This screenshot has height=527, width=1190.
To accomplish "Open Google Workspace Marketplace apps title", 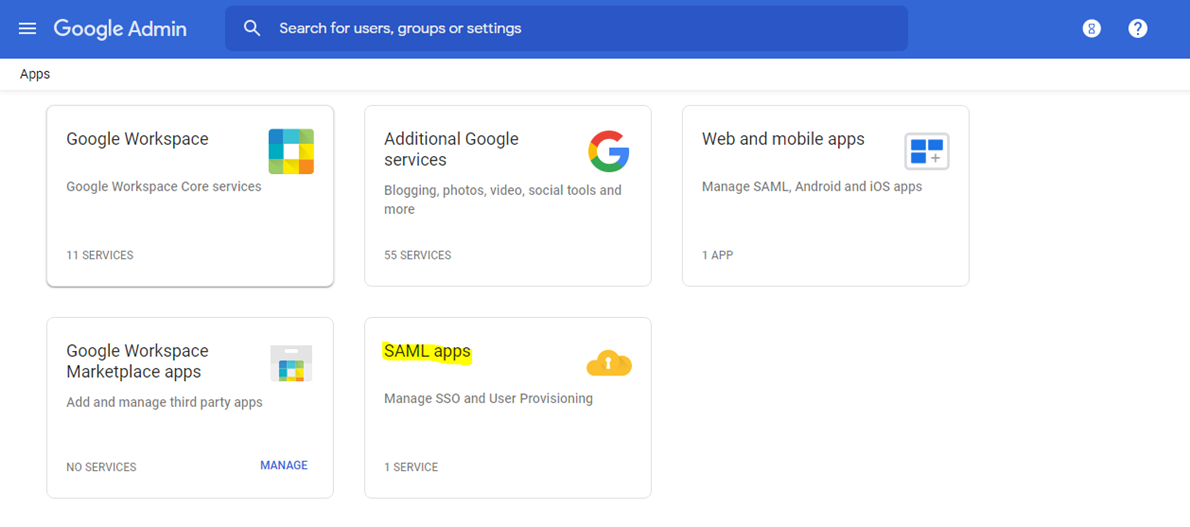I will pos(137,361).
